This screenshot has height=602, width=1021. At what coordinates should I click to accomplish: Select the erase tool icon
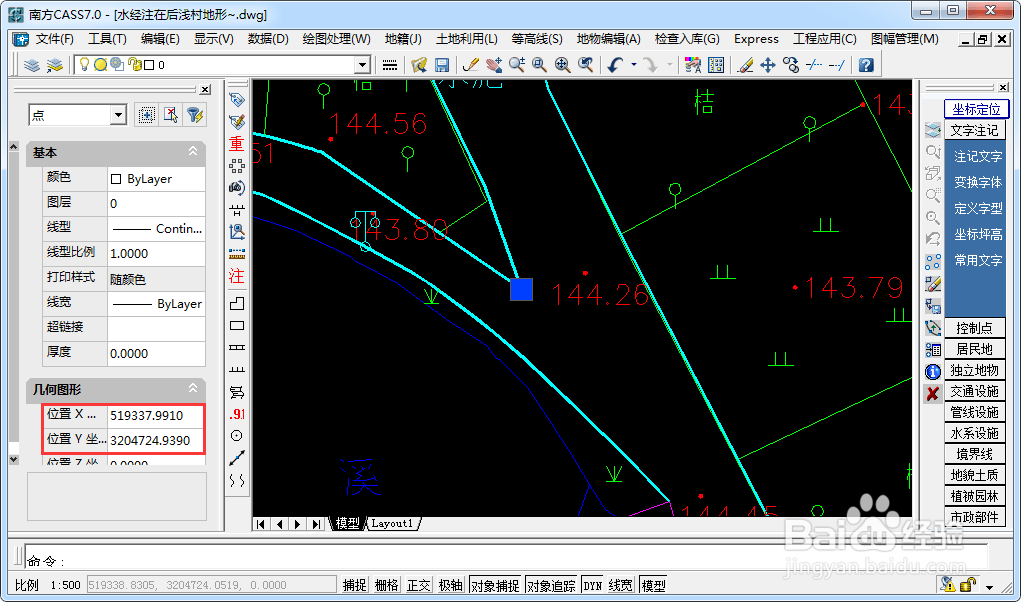(x=746, y=65)
